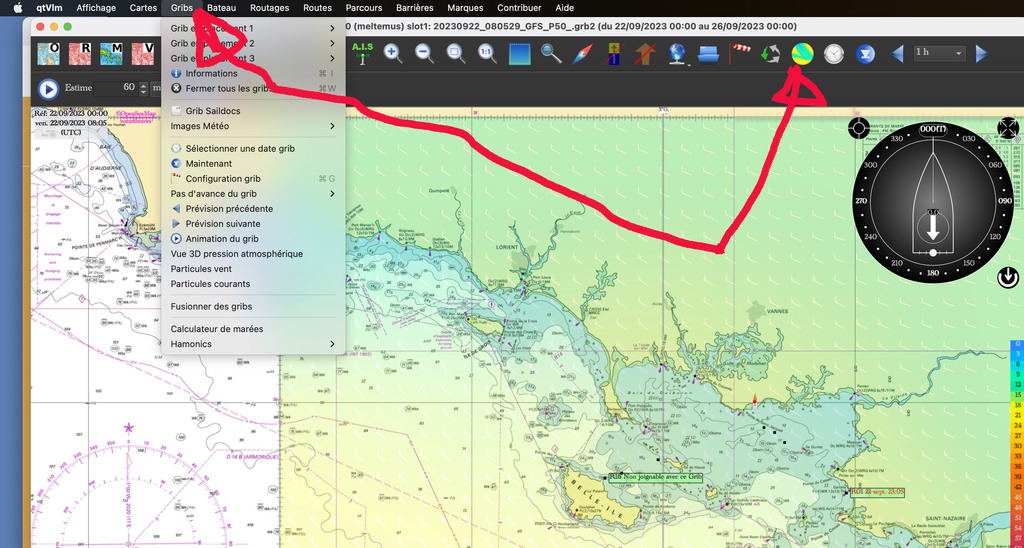
Task: Toggle the A.I.S antenna icon
Action: click(362, 54)
